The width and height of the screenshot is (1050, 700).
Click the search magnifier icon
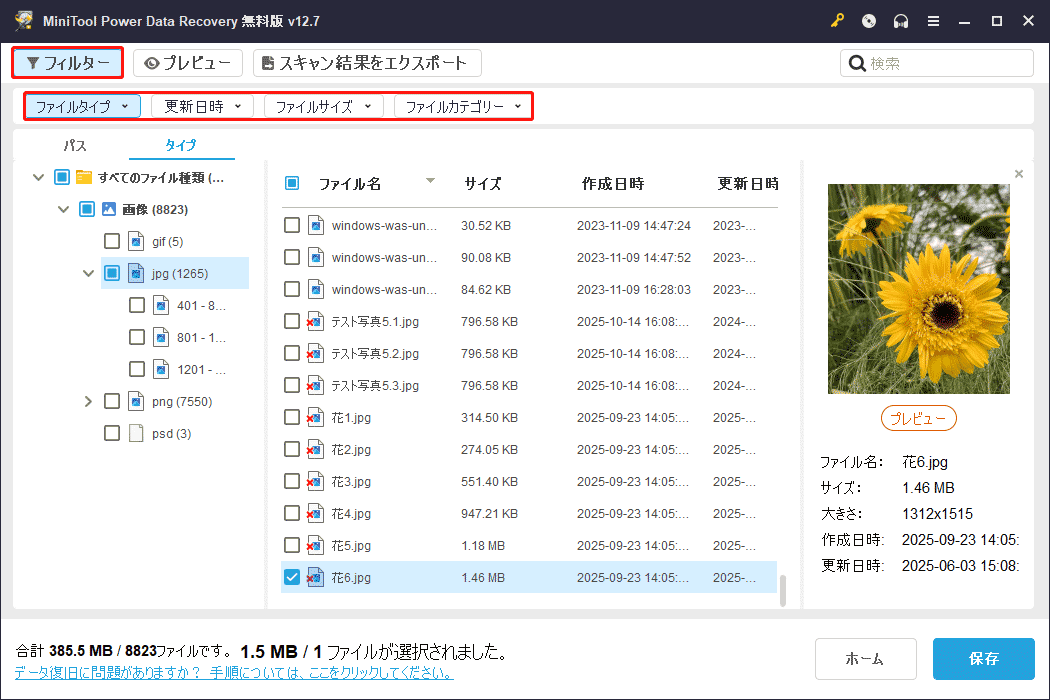pos(858,62)
